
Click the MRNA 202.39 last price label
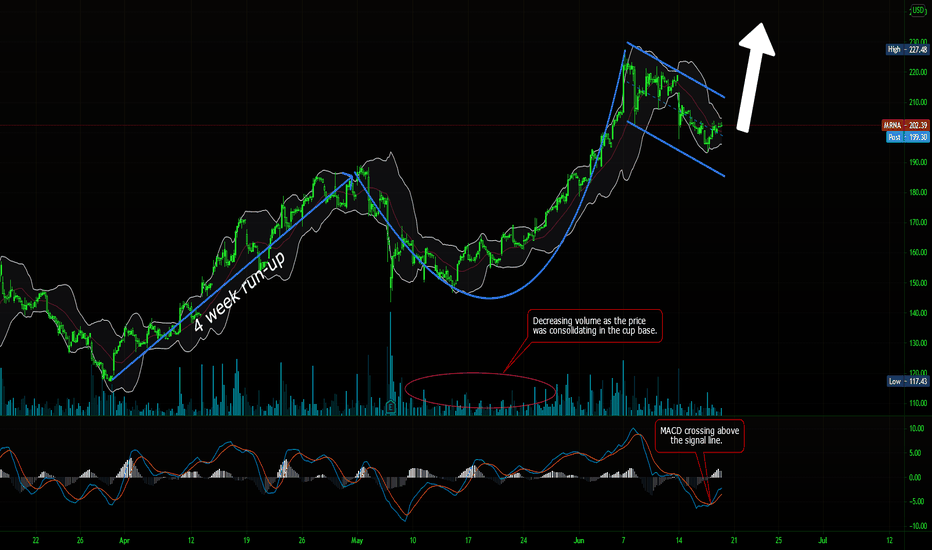click(905, 125)
